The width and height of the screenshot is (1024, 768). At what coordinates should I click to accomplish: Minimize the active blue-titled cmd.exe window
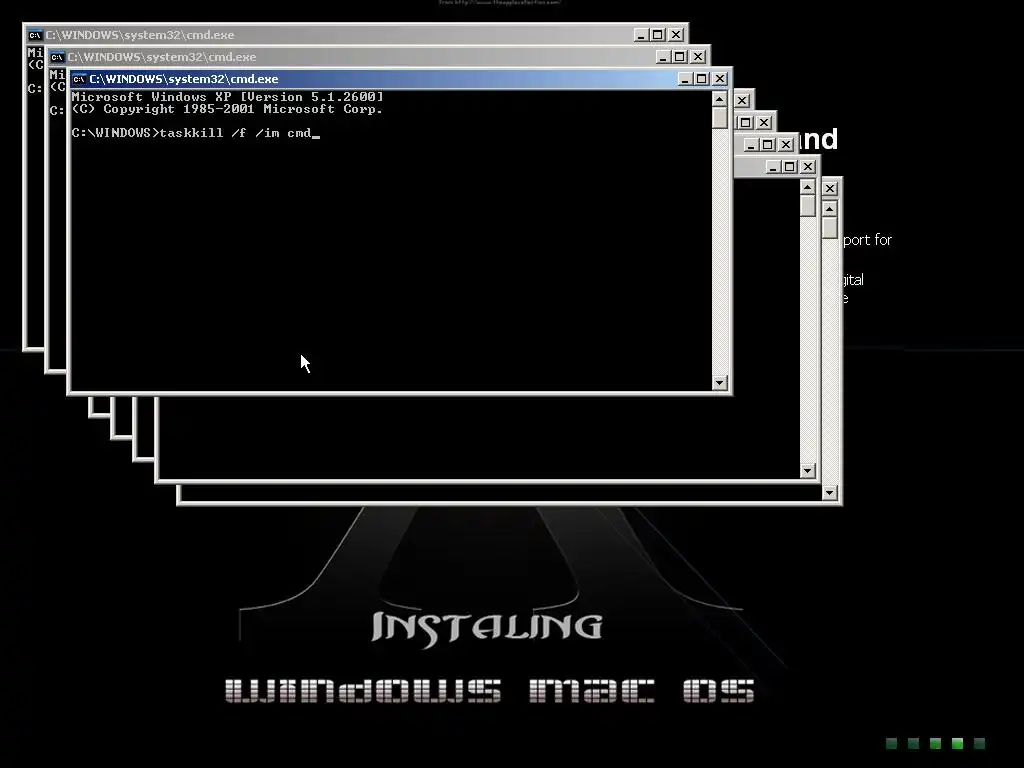coord(684,79)
